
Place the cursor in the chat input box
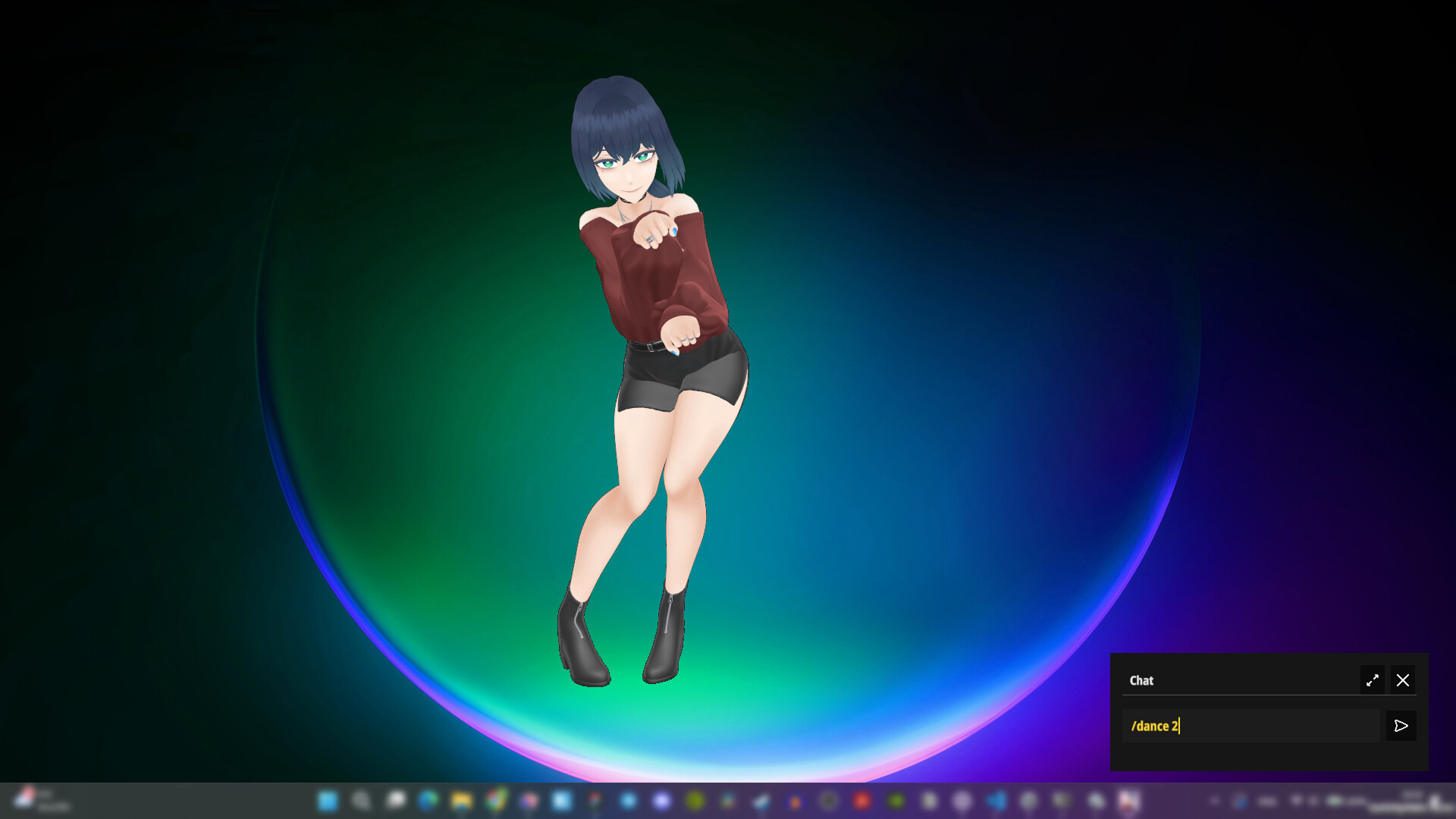1251,726
